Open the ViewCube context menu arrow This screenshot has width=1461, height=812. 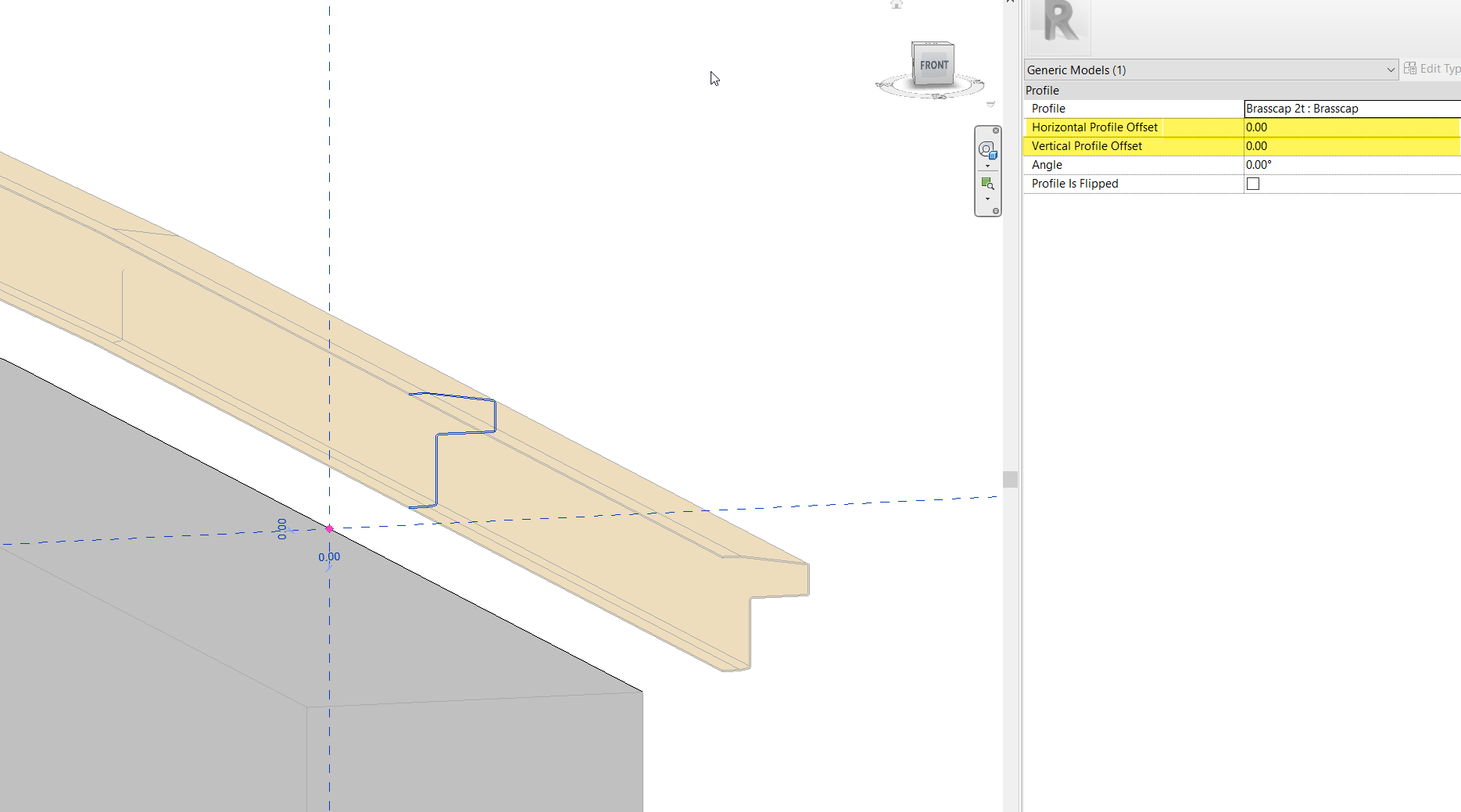coord(990,103)
